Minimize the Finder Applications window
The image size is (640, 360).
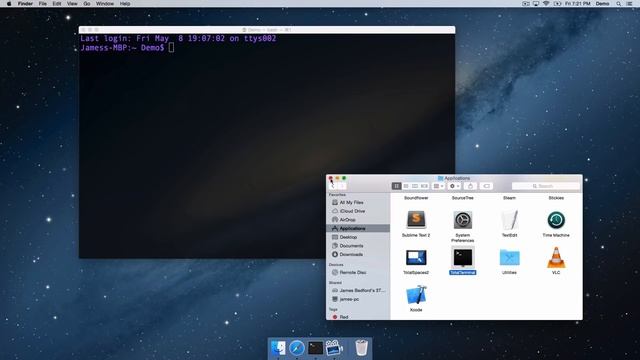pyautogui.click(x=337, y=178)
